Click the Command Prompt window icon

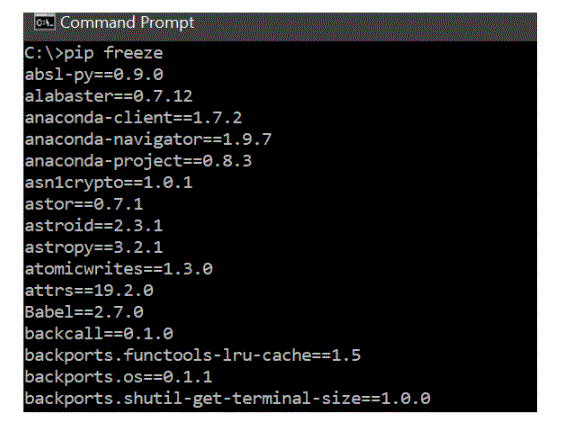(x=44, y=22)
